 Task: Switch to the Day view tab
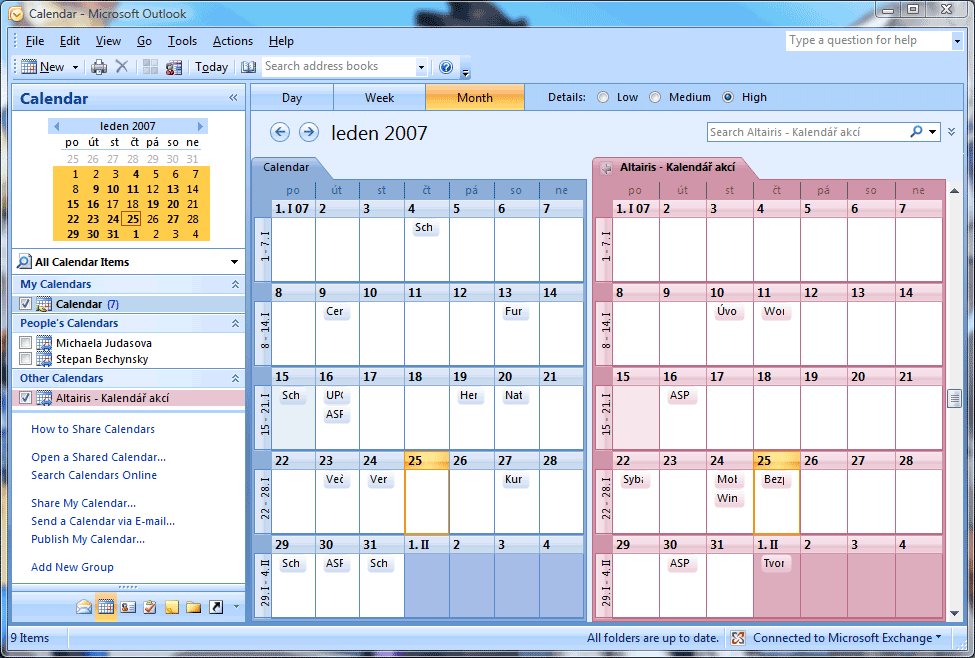(x=292, y=98)
